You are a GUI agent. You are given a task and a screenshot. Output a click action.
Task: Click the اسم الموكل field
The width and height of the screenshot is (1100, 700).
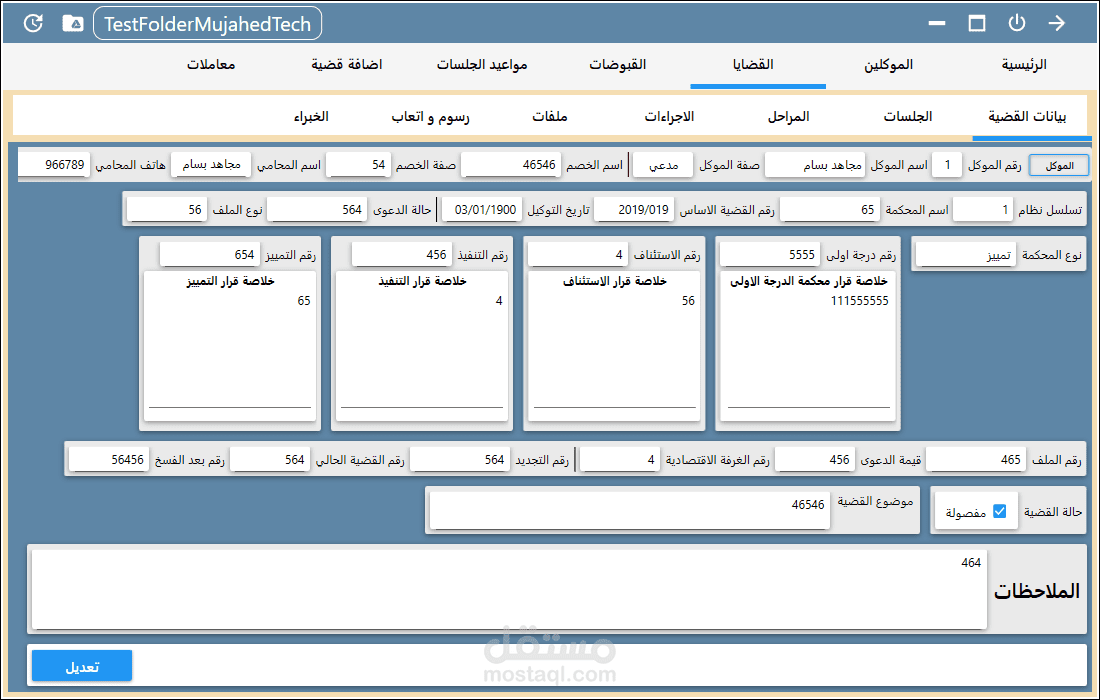(815, 165)
